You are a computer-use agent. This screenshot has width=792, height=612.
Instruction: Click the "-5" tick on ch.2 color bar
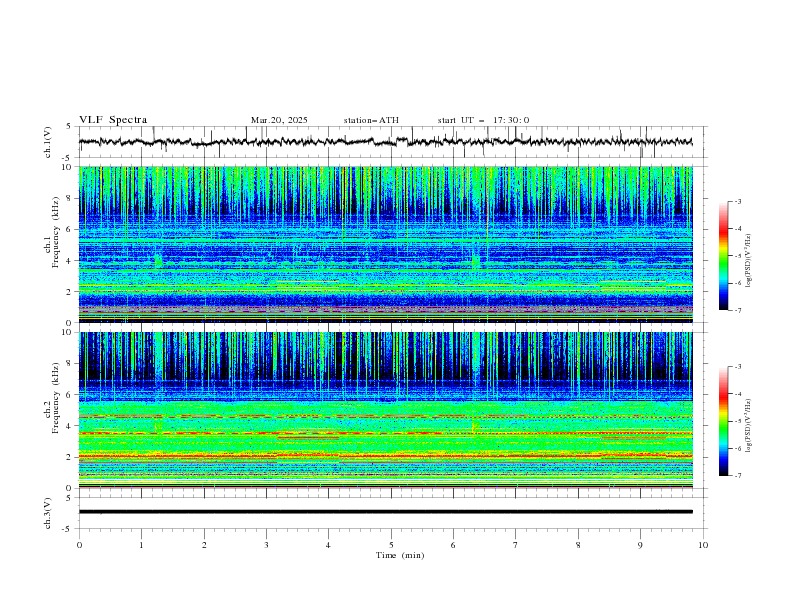737,421
